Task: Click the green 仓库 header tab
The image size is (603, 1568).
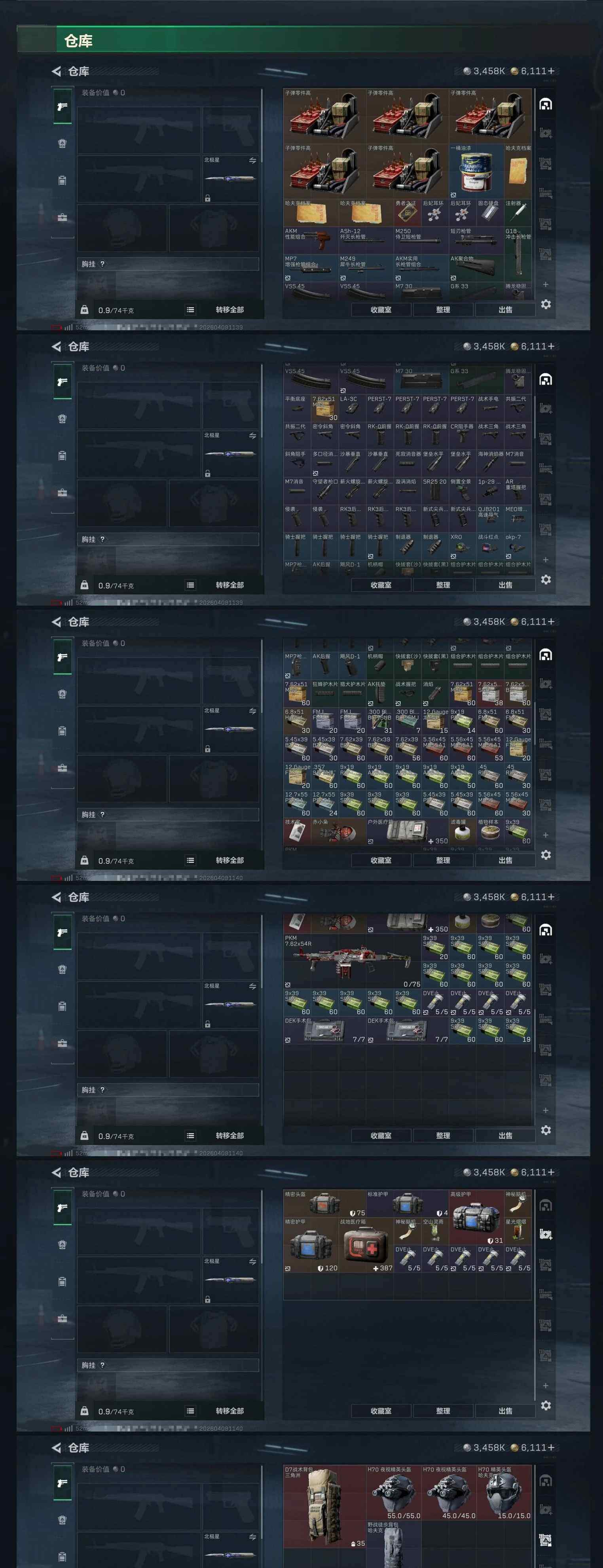Action: [x=78, y=41]
